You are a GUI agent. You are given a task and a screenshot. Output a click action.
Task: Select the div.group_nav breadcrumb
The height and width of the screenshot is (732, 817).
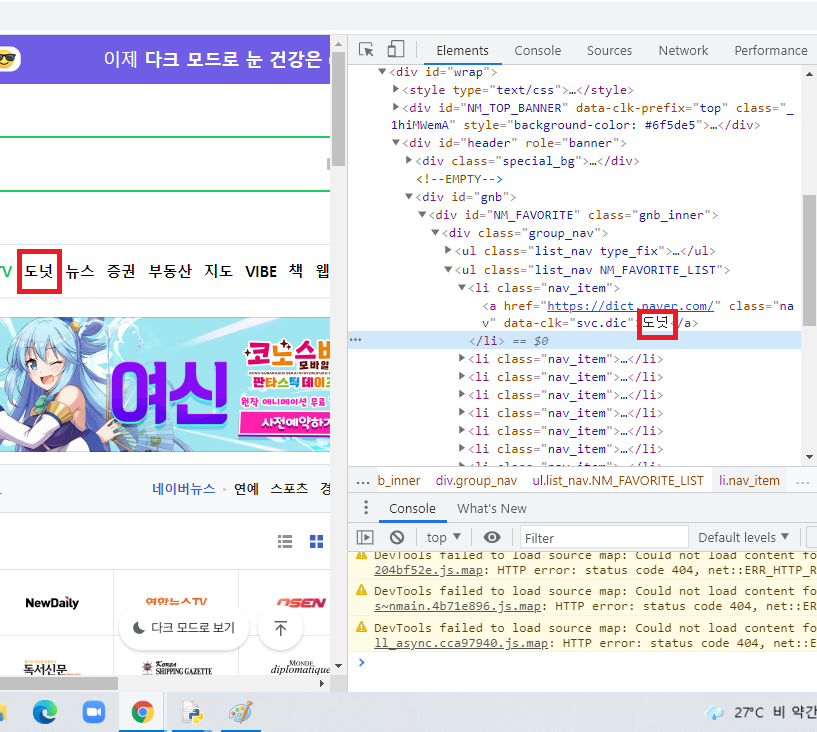pos(476,480)
